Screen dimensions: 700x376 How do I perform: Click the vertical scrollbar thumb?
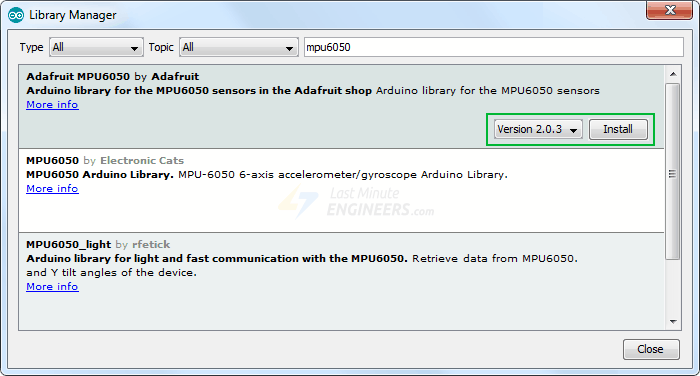tap(673, 171)
